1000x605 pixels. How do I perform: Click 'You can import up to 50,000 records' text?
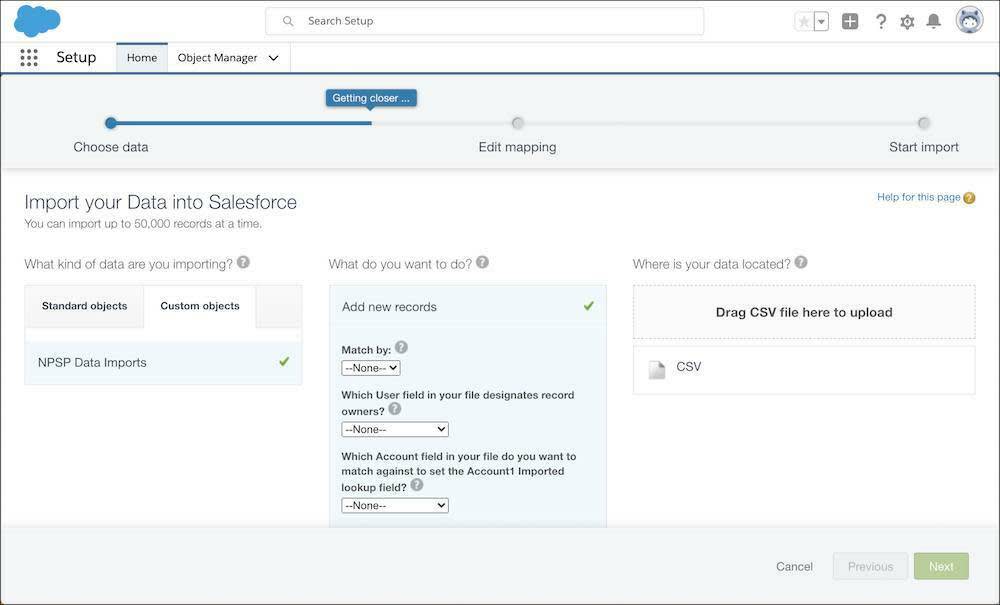[143, 224]
